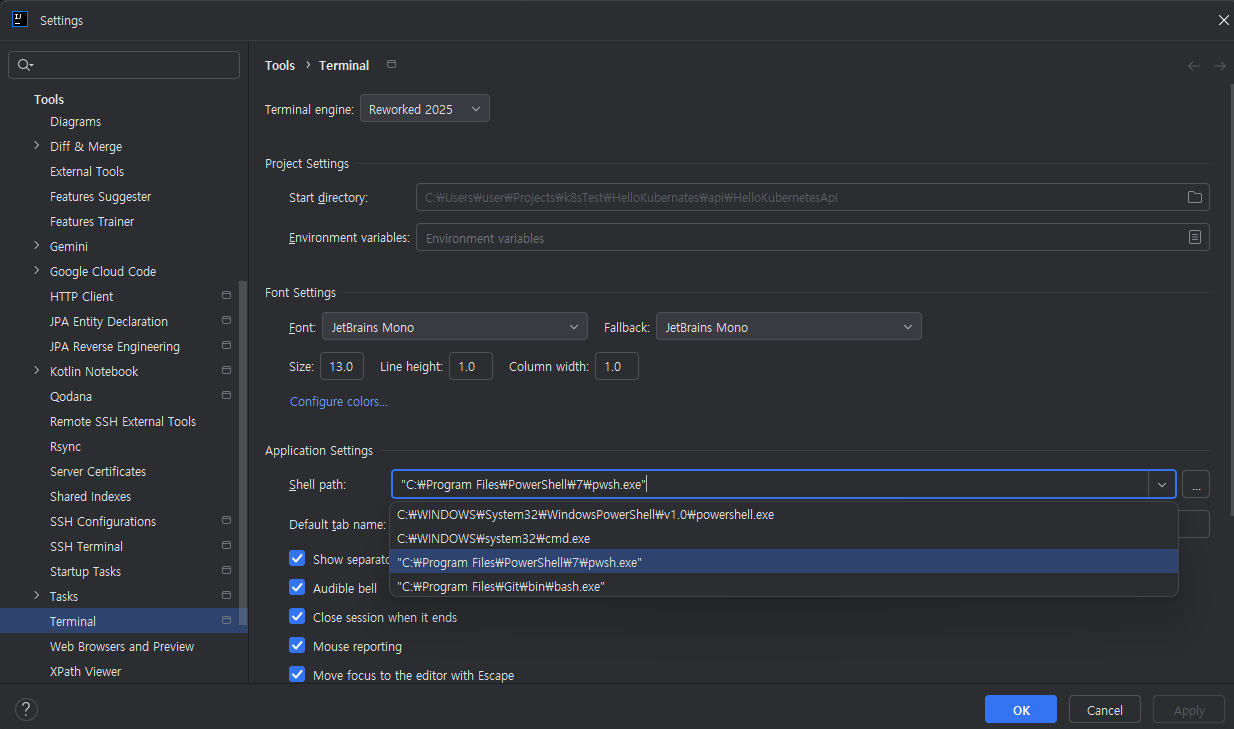Open Remote SSH External Tools settings
1234x729 pixels.
[123, 421]
